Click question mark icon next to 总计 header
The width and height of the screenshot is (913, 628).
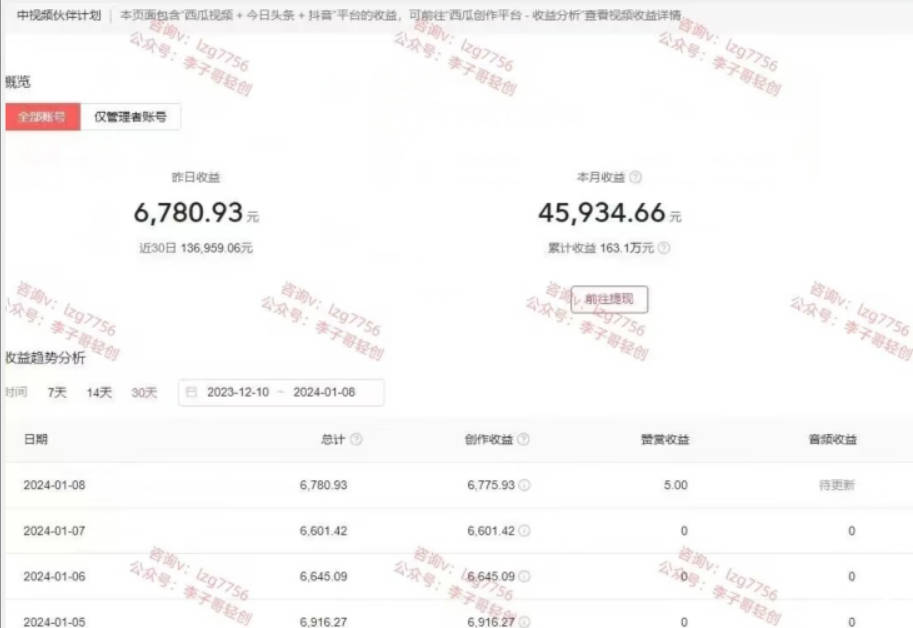pyautogui.click(x=356, y=439)
